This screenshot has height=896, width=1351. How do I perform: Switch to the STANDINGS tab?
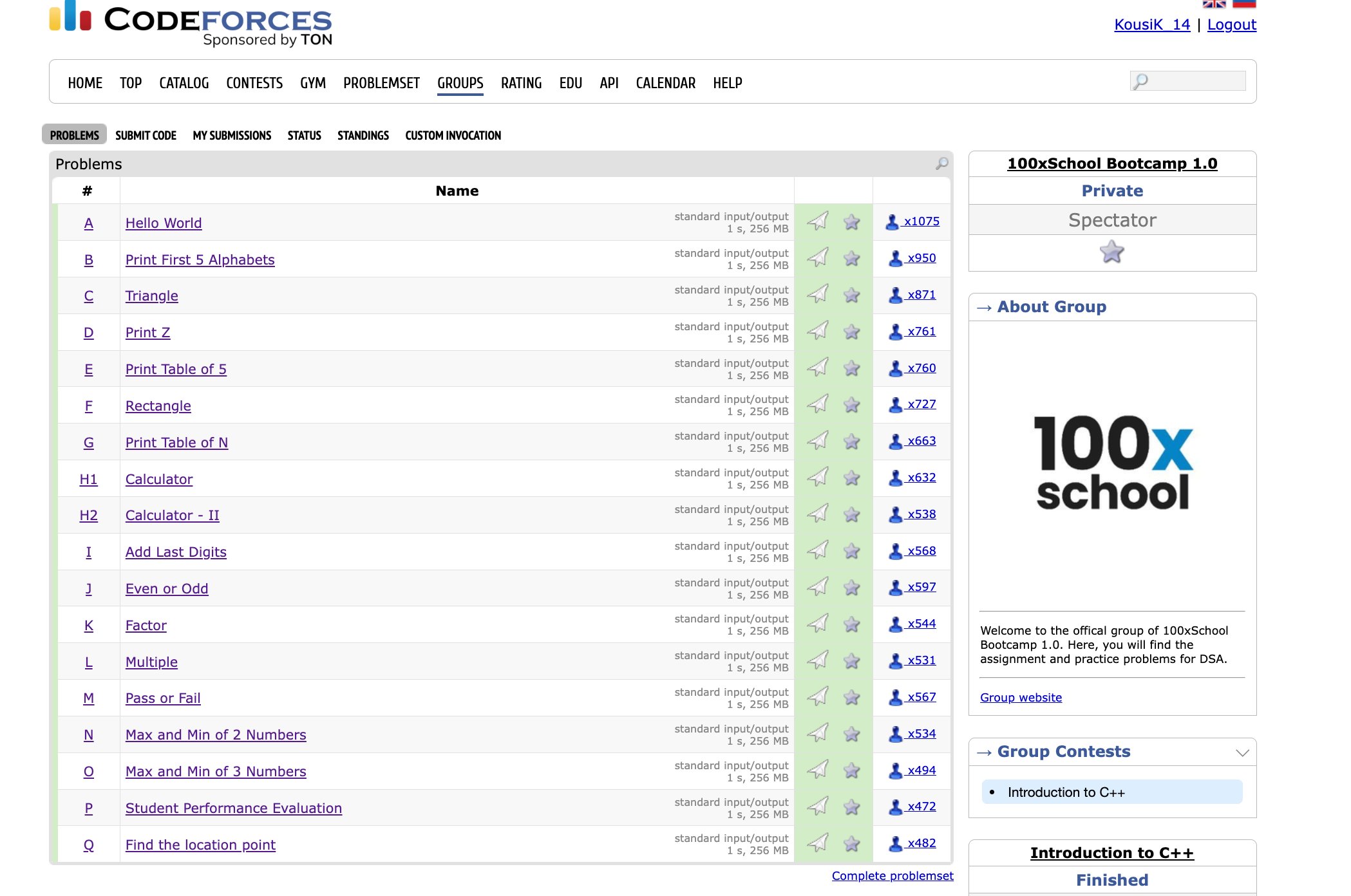(363, 135)
